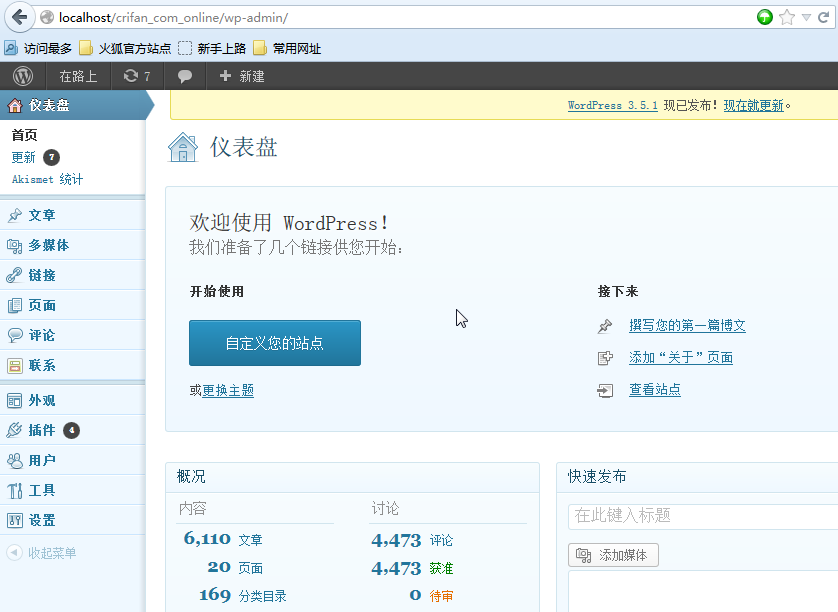The height and width of the screenshot is (612, 838).
Task: Click the 更换主题 link
Action: click(228, 391)
